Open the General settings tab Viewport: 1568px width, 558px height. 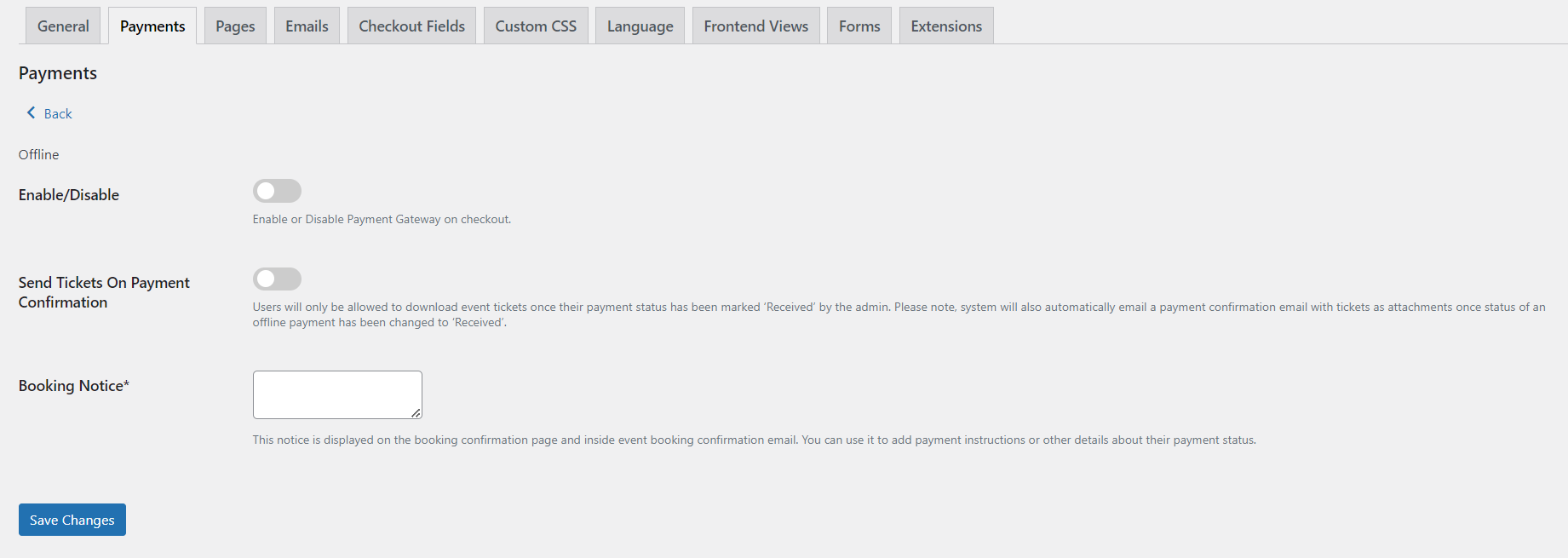(63, 26)
